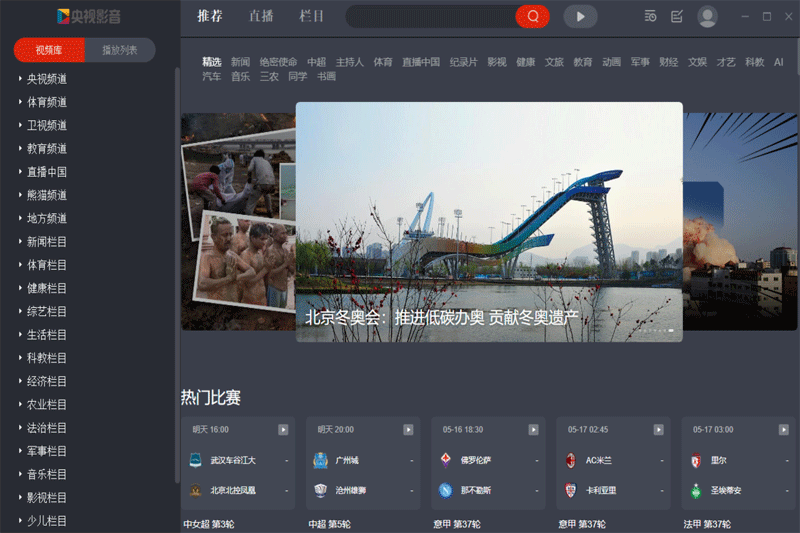Open the playlist settings icon in top bar
The image size is (800, 533).
(650, 16)
